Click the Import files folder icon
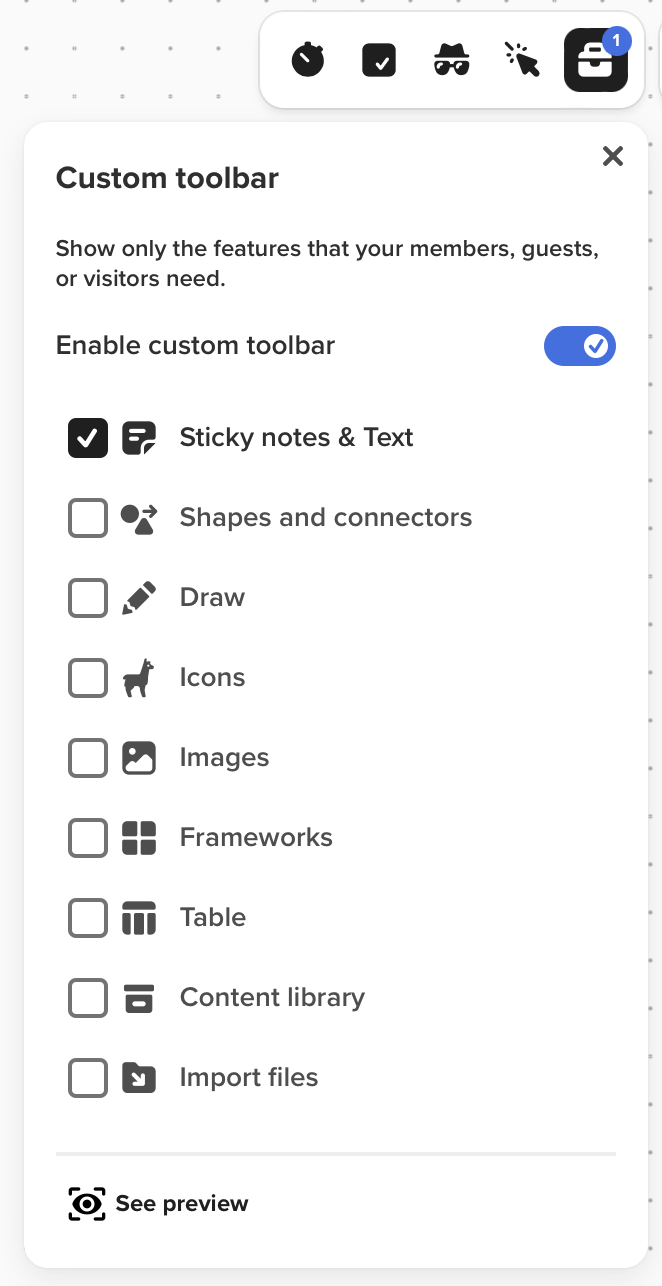The height and width of the screenshot is (1286, 662). [x=140, y=1077]
